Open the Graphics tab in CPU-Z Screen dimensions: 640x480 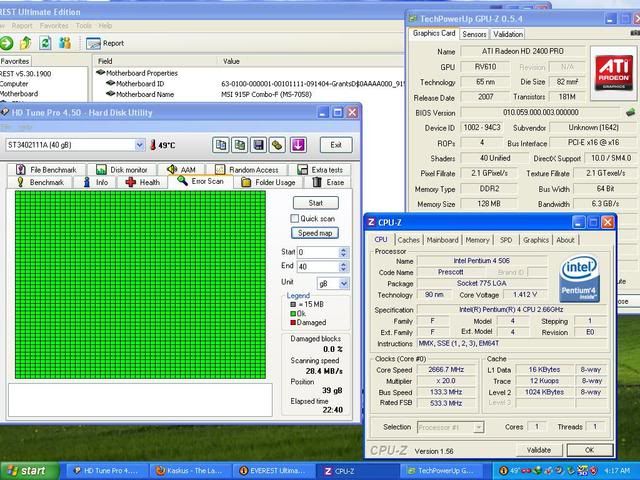click(536, 240)
